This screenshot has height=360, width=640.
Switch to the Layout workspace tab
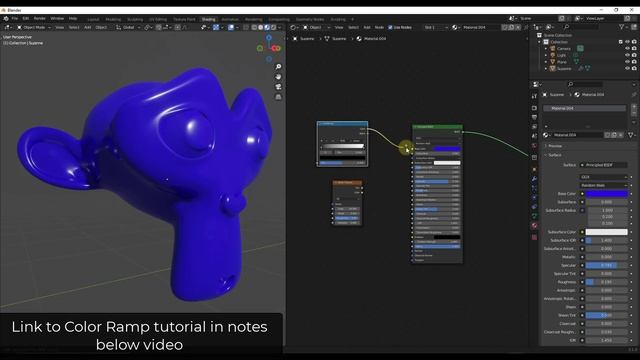click(93, 19)
